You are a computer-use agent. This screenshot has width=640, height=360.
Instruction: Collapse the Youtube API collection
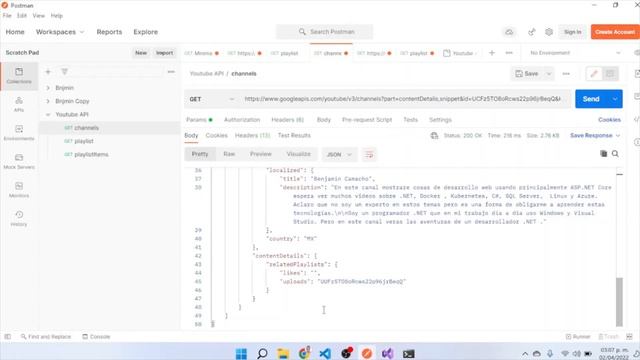coord(48,115)
